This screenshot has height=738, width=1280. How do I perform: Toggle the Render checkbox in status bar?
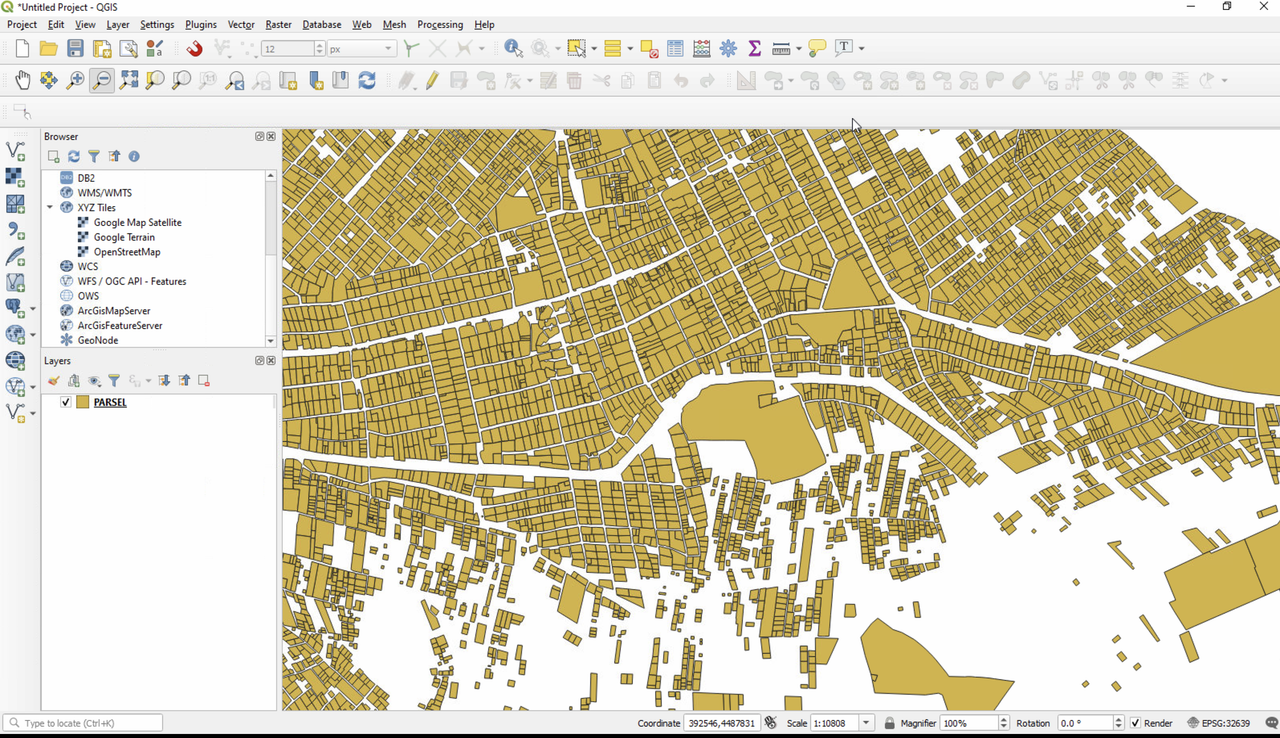point(1134,723)
